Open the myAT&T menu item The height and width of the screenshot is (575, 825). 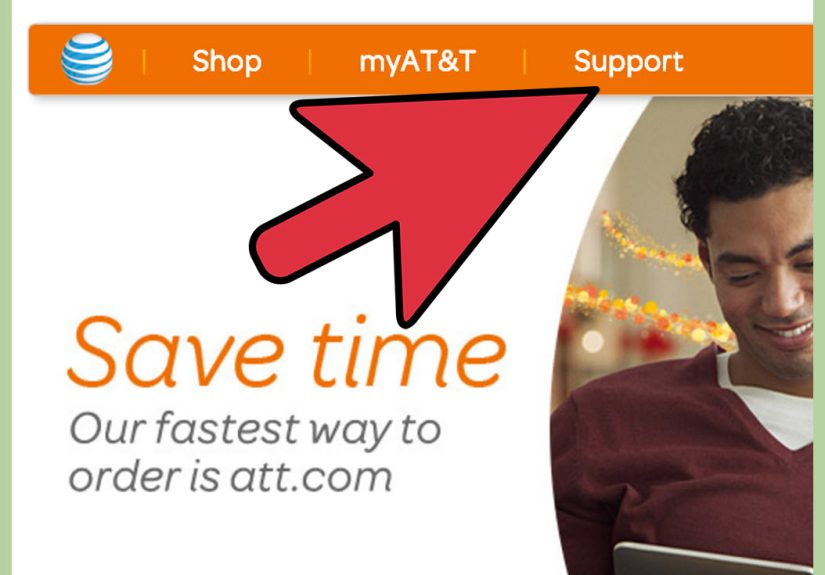coord(417,62)
